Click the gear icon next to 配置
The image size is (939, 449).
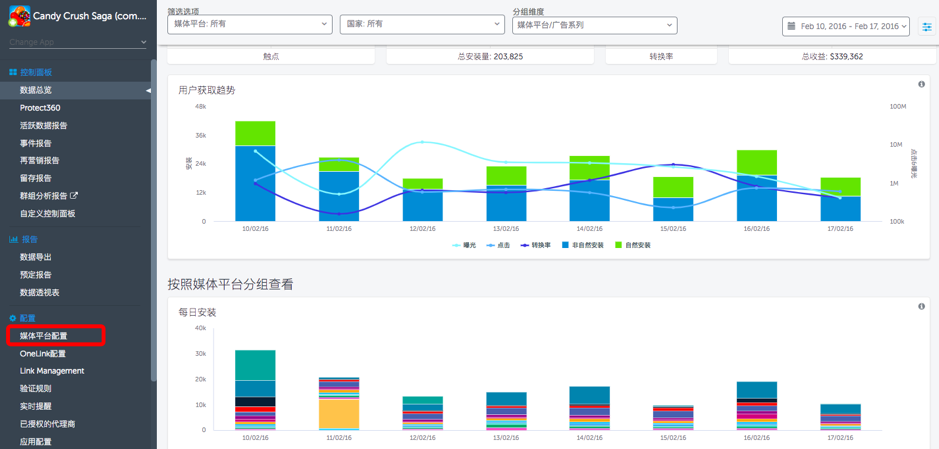point(13,318)
